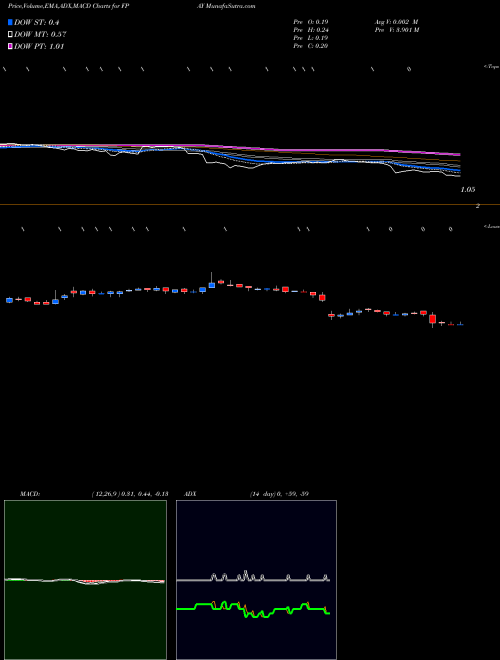Click the MACD (12,26,9) values text

click(130, 494)
